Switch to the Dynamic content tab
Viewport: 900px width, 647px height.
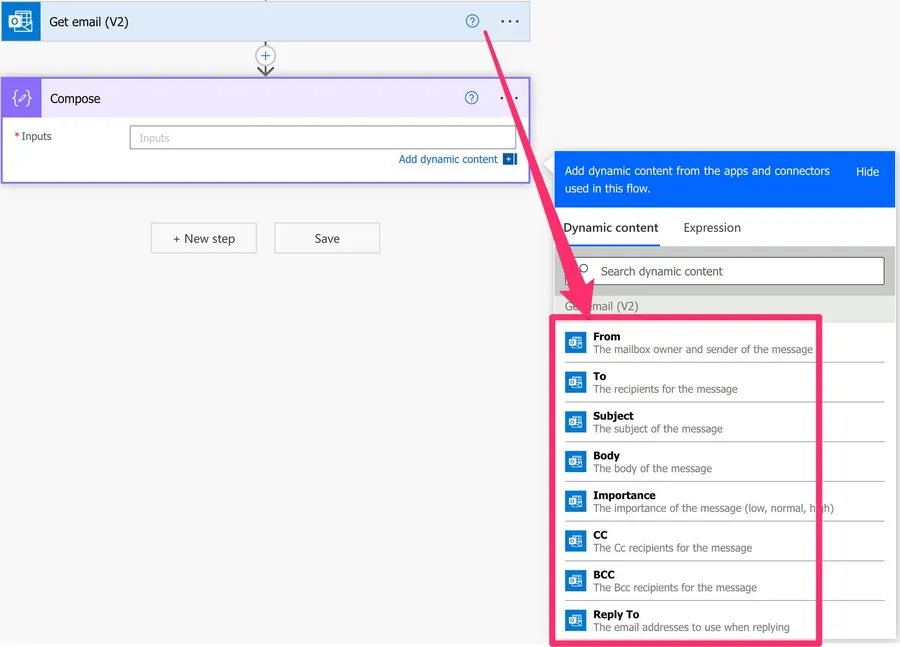[610, 228]
